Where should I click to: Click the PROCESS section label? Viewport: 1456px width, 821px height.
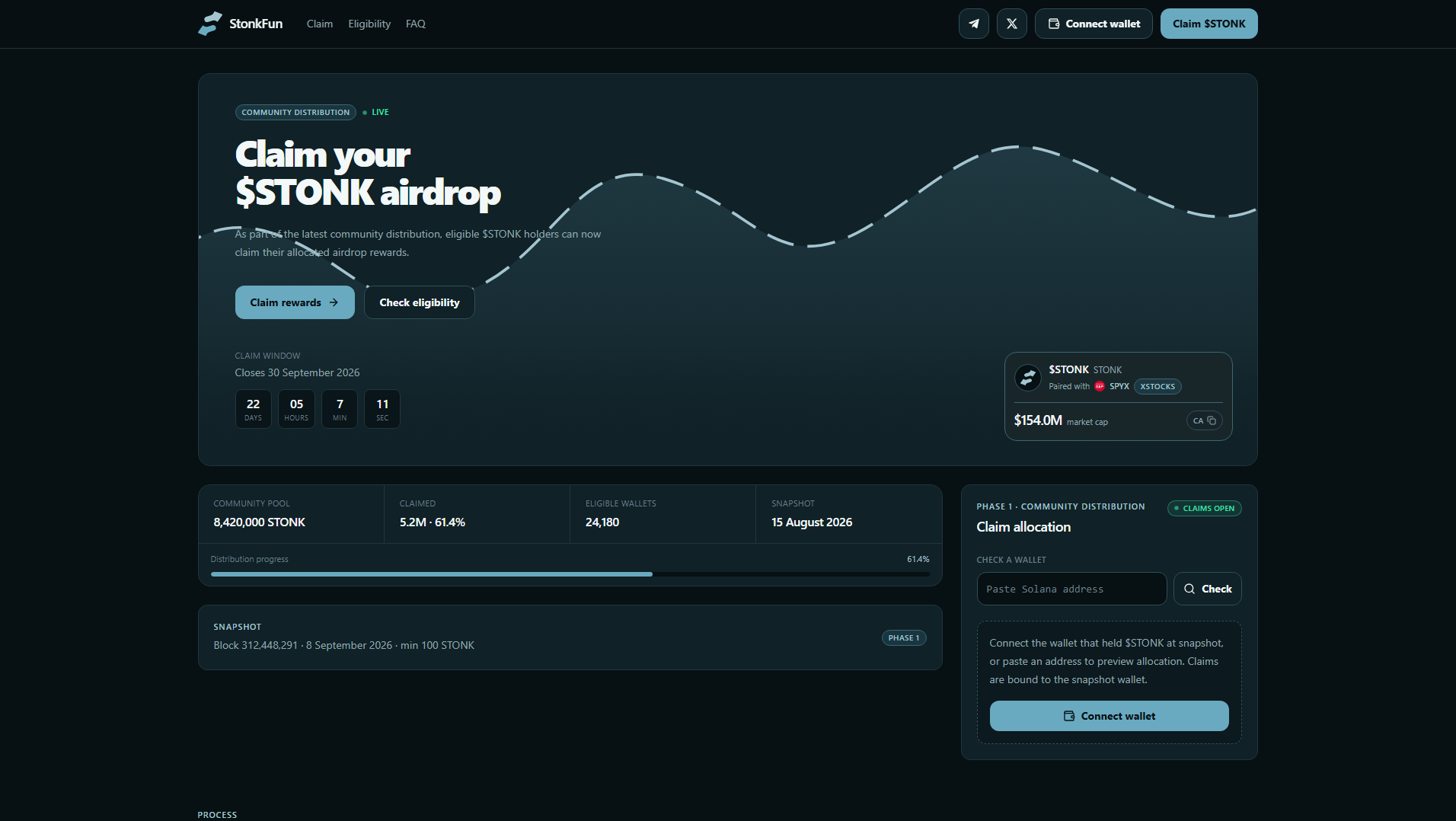coord(217,815)
